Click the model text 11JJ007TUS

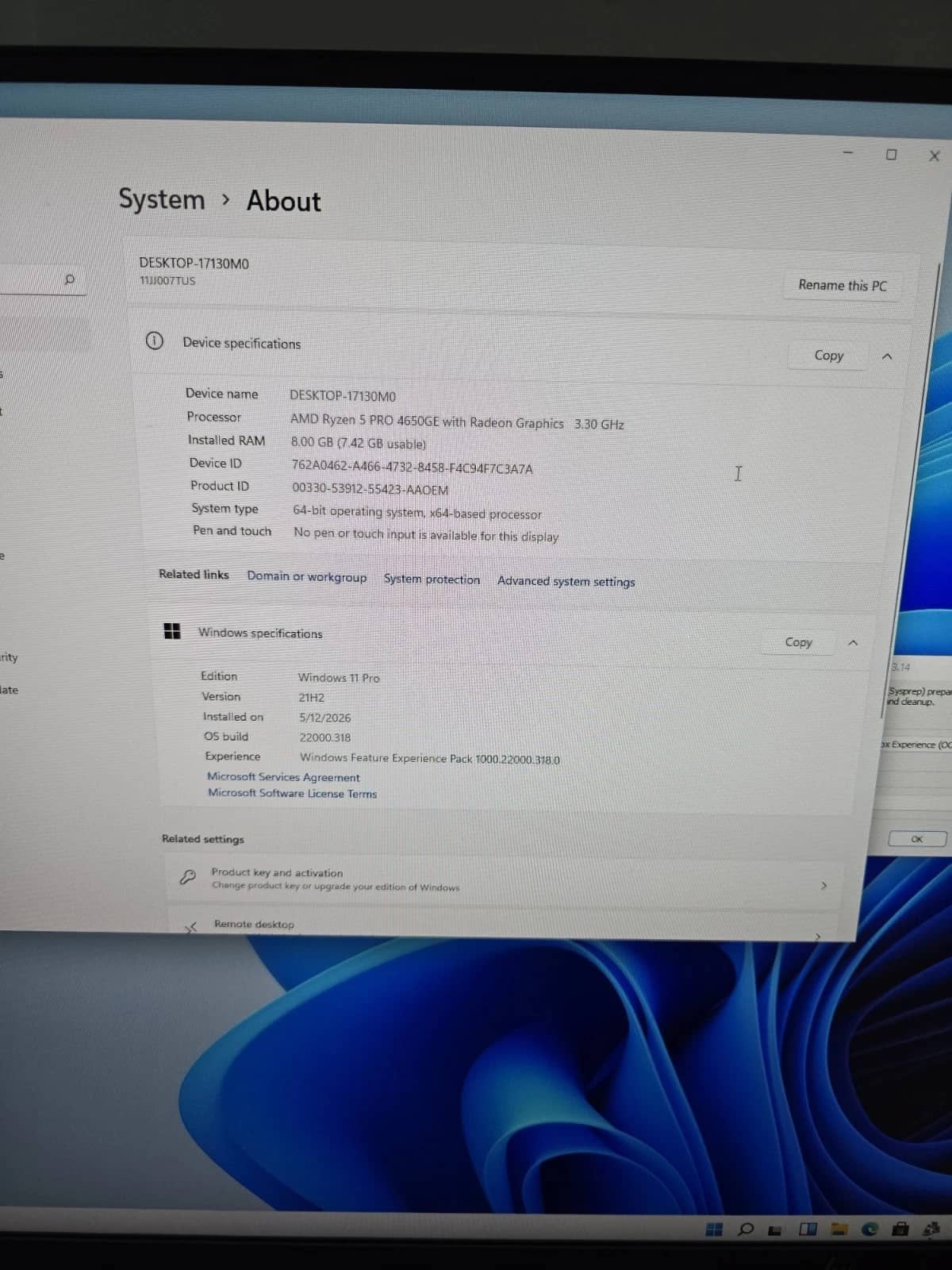tap(167, 281)
